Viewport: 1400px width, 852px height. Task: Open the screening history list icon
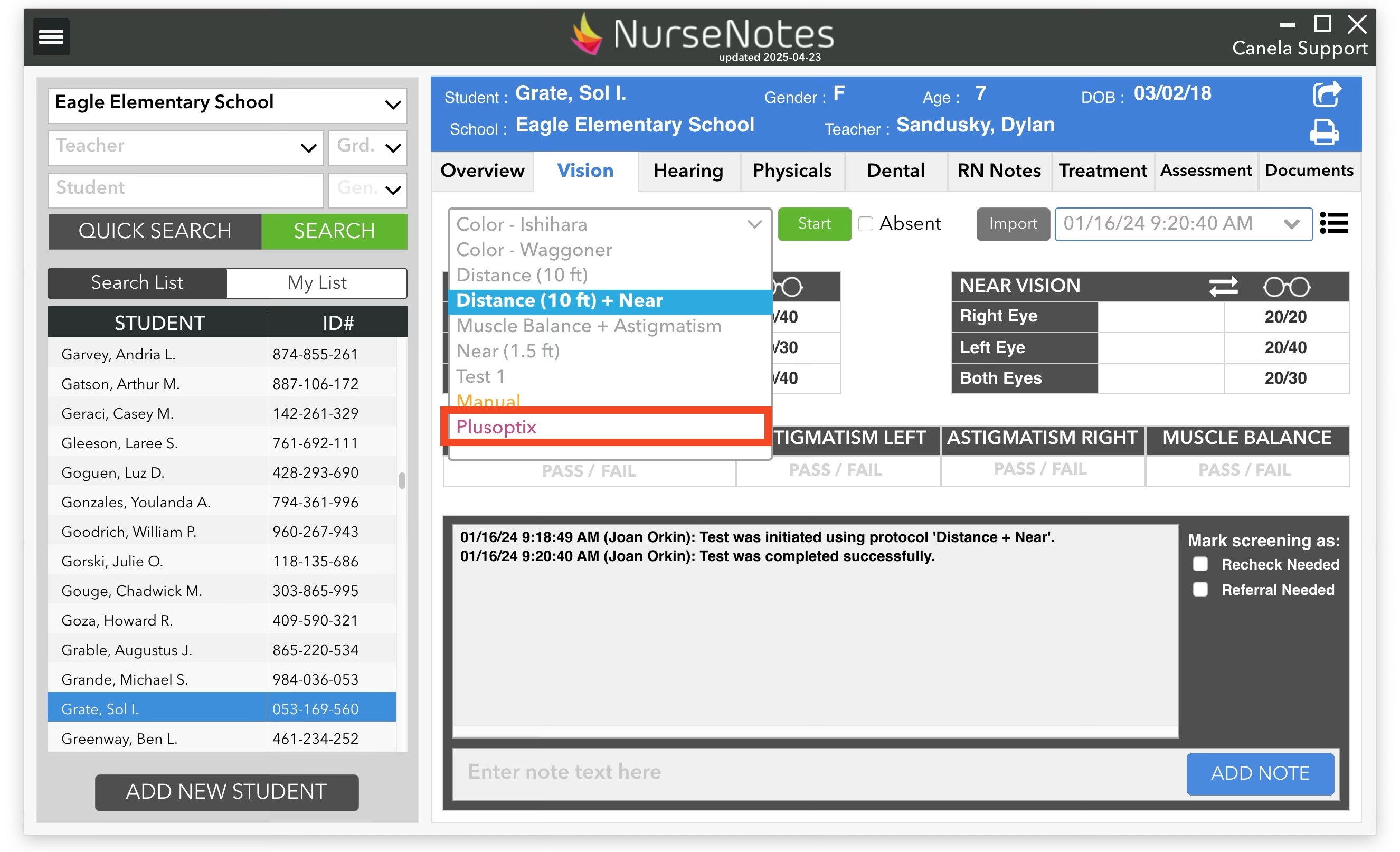click(x=1333, y=223)
